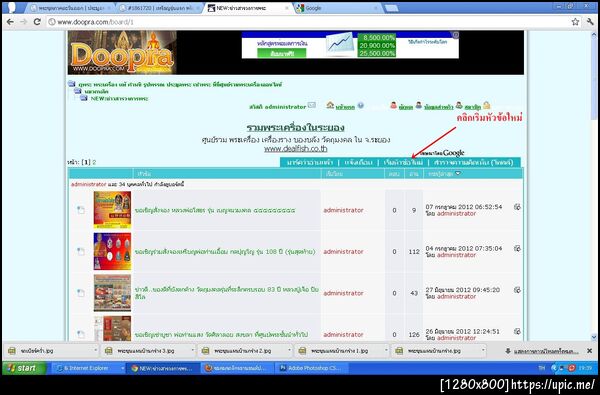
Task: Bookmark the page with the star icon
Action: (x=575, y=22)
